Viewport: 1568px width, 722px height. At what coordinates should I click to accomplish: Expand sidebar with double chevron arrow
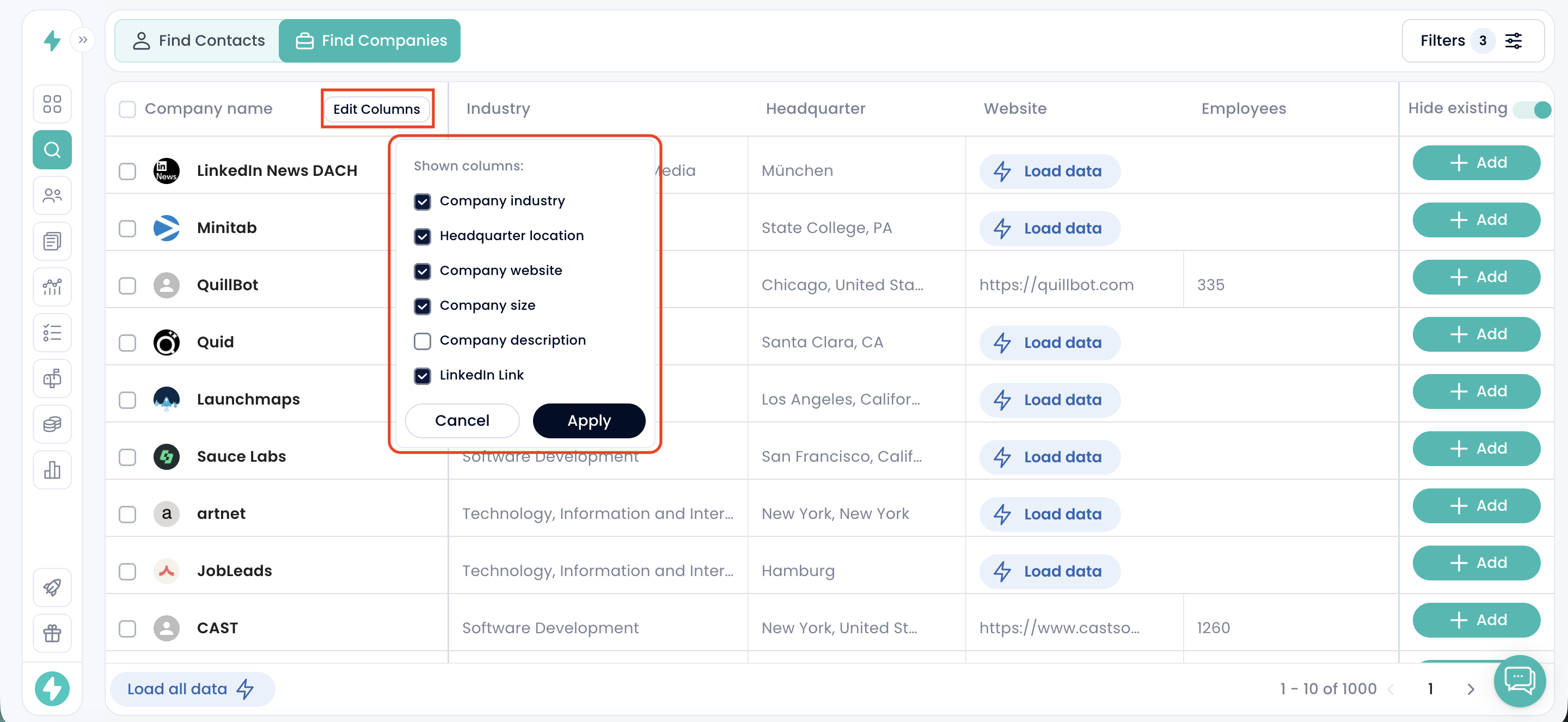tap(83, 40)
